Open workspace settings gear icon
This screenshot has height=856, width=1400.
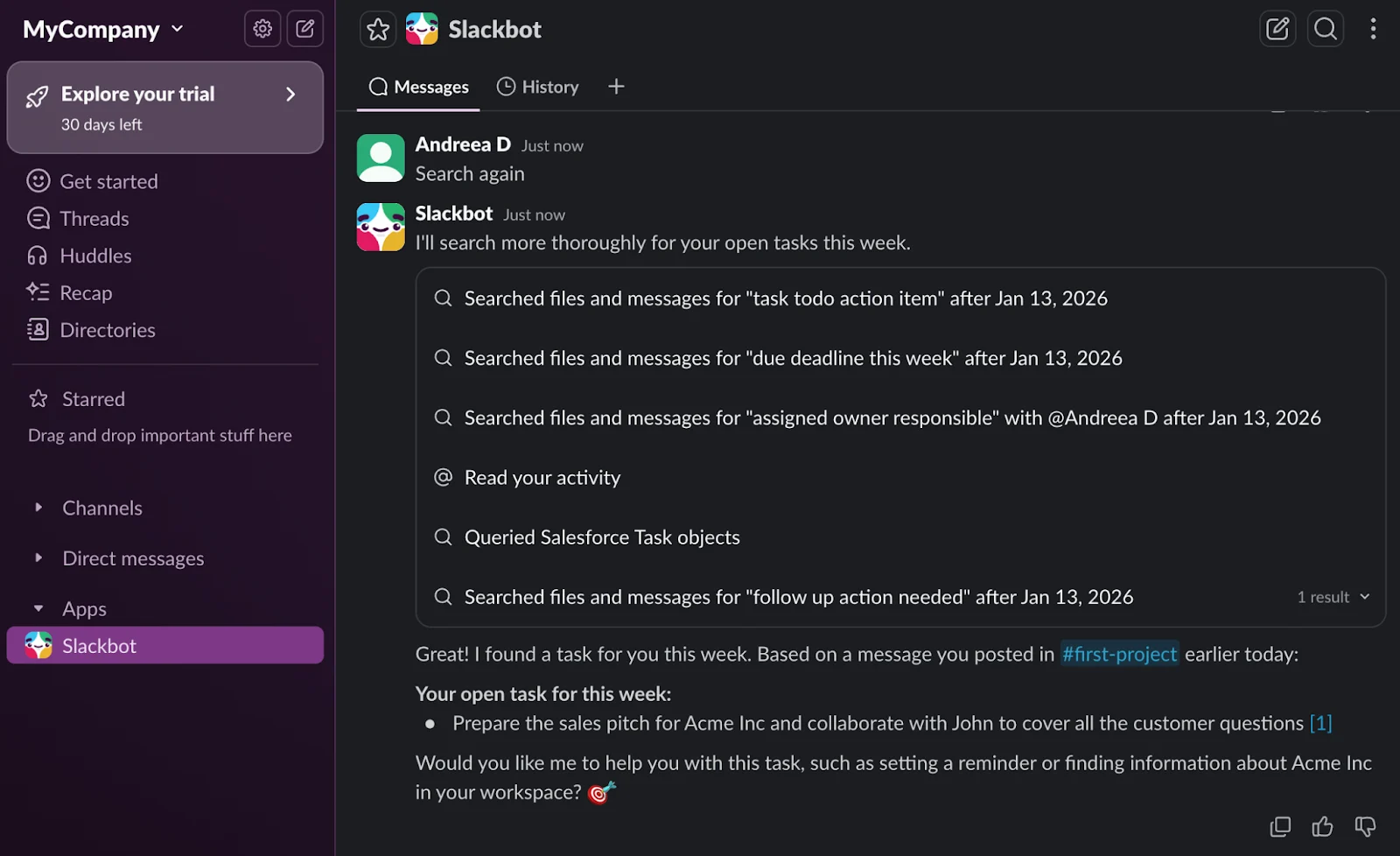(262, 29)
